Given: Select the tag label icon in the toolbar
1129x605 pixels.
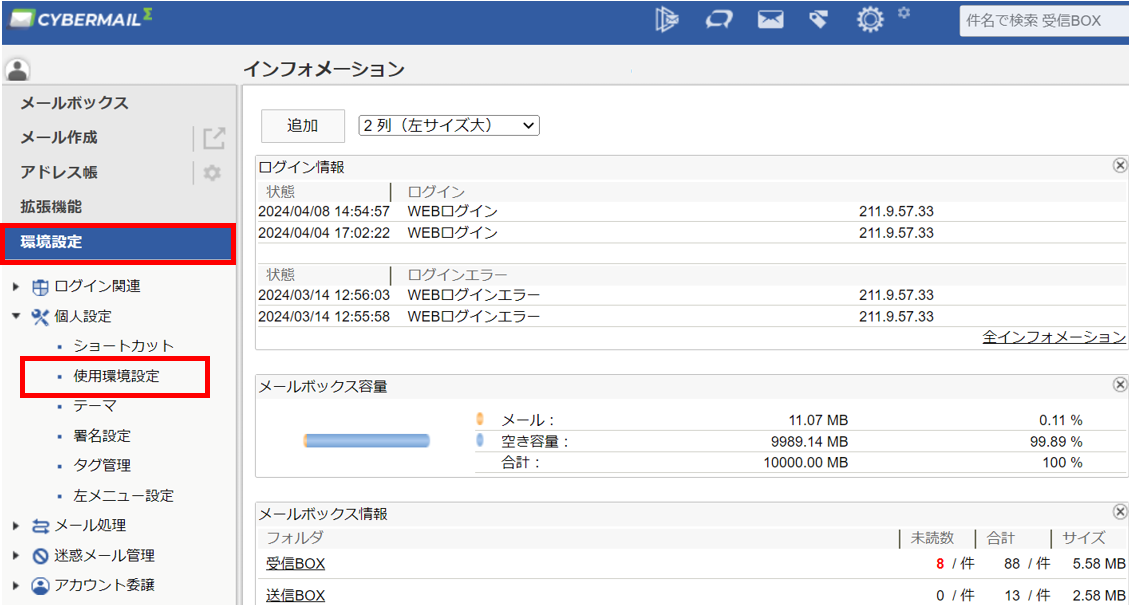Looking at the screenshot, I should tap(818, 19).
